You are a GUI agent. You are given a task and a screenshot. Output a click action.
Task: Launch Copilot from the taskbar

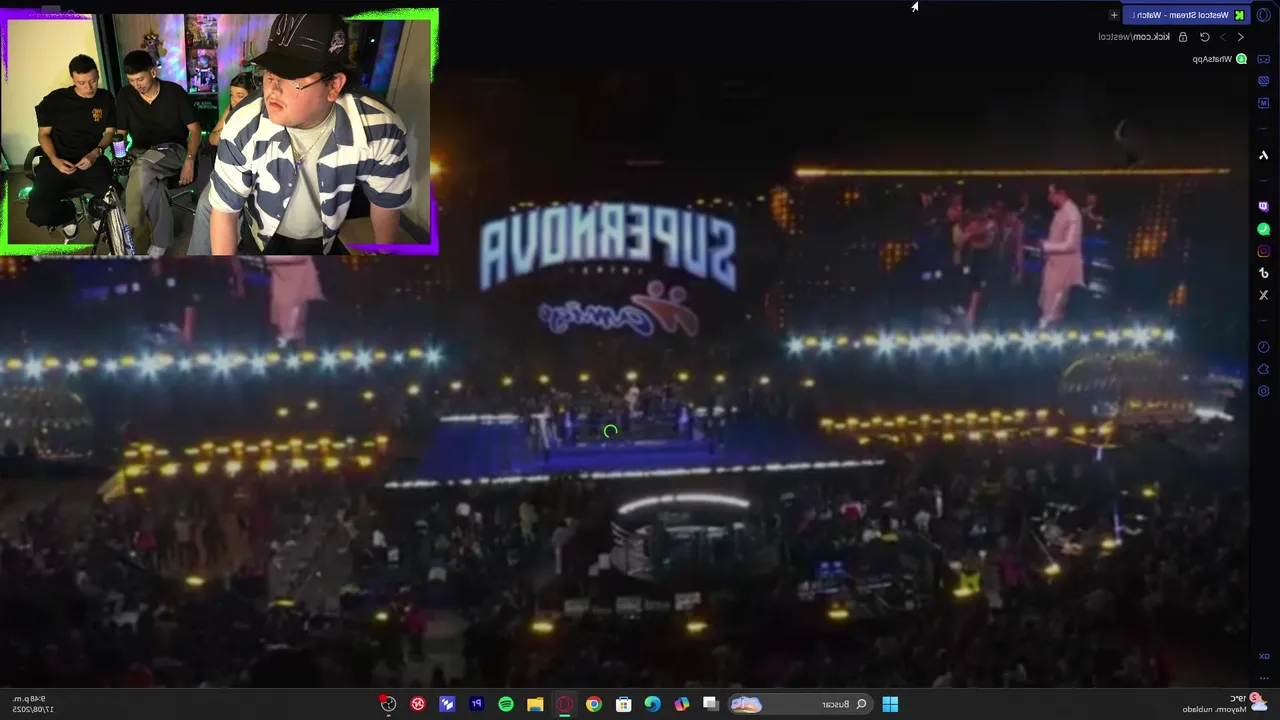click(x=682, y=704)
